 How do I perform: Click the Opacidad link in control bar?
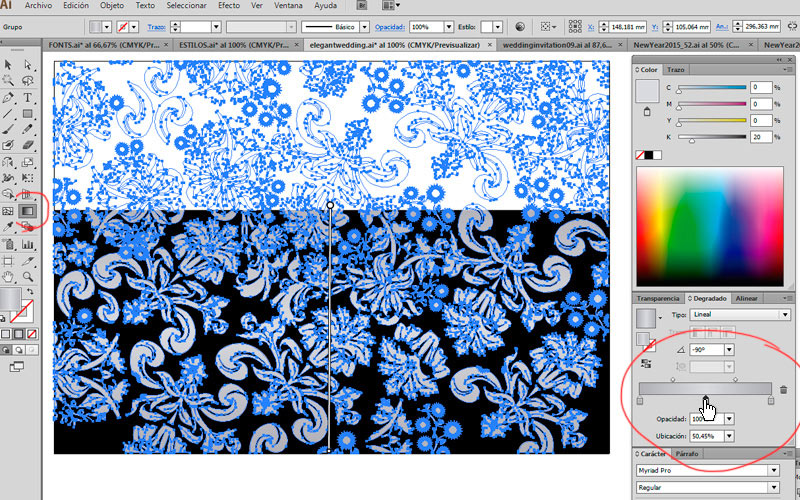tap(390, 27)
